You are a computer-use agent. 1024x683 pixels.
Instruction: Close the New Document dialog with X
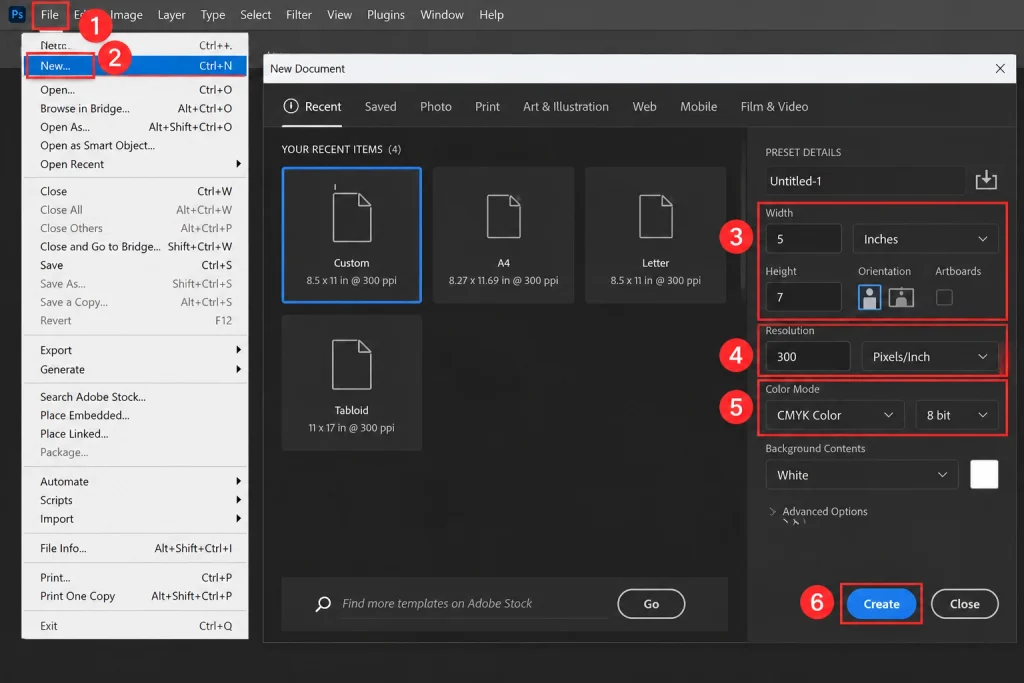1000,69
